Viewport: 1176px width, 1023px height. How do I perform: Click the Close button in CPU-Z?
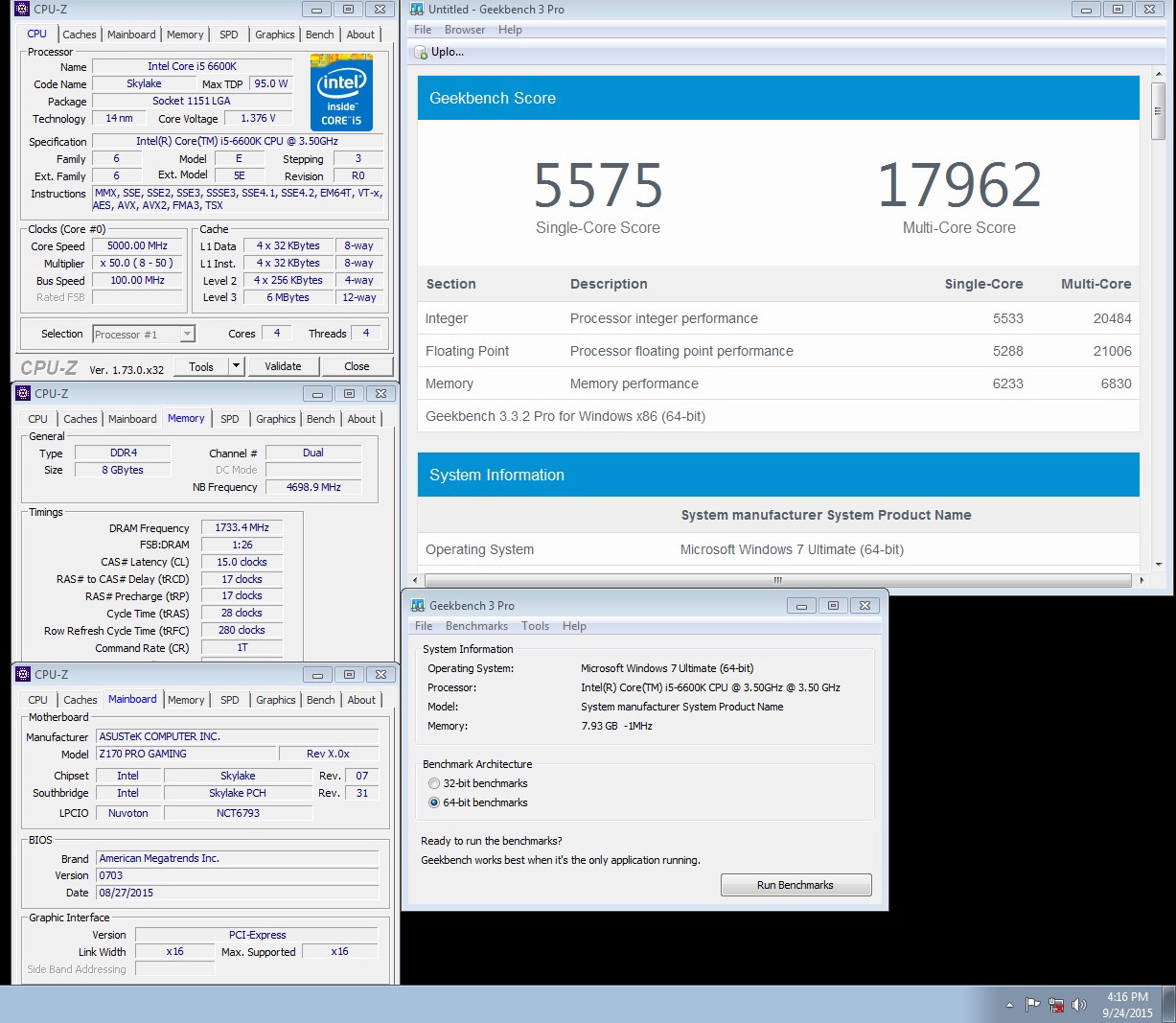point(357,366)
